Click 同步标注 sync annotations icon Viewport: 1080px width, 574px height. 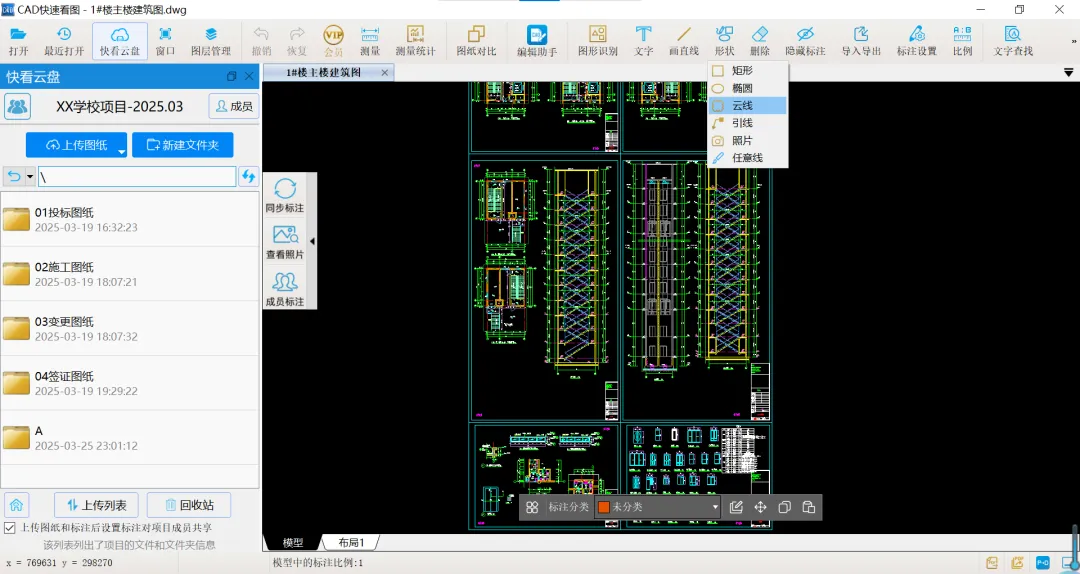tap(285, 195)
